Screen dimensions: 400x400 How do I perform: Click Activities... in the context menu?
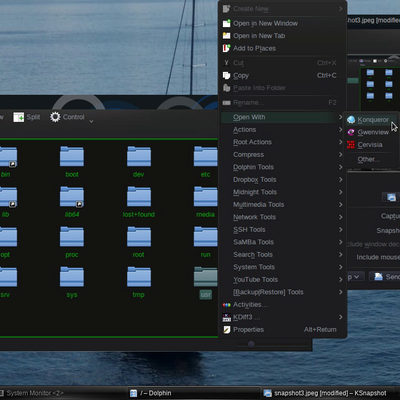282,305
